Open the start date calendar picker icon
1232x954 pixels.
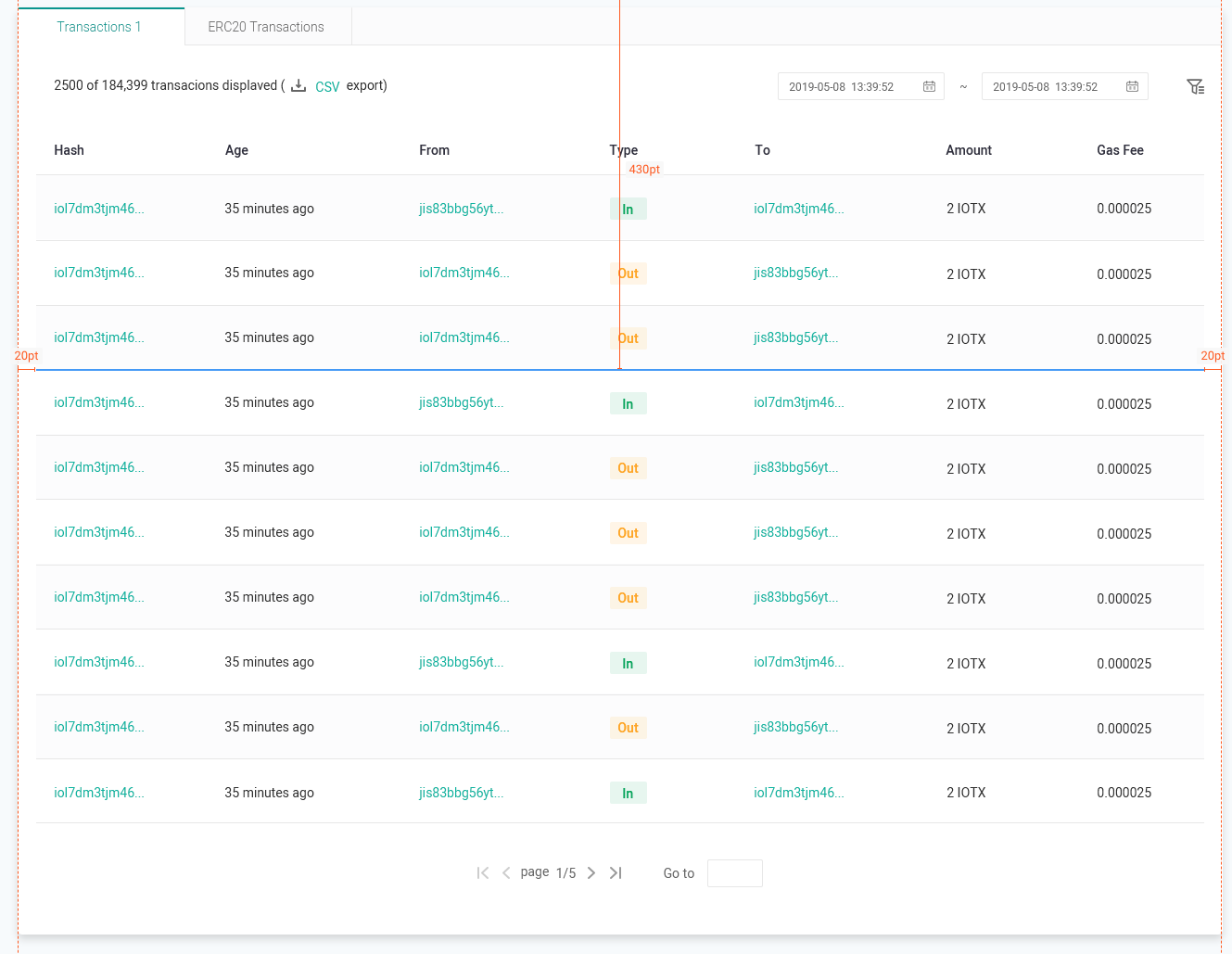[929, 85]
